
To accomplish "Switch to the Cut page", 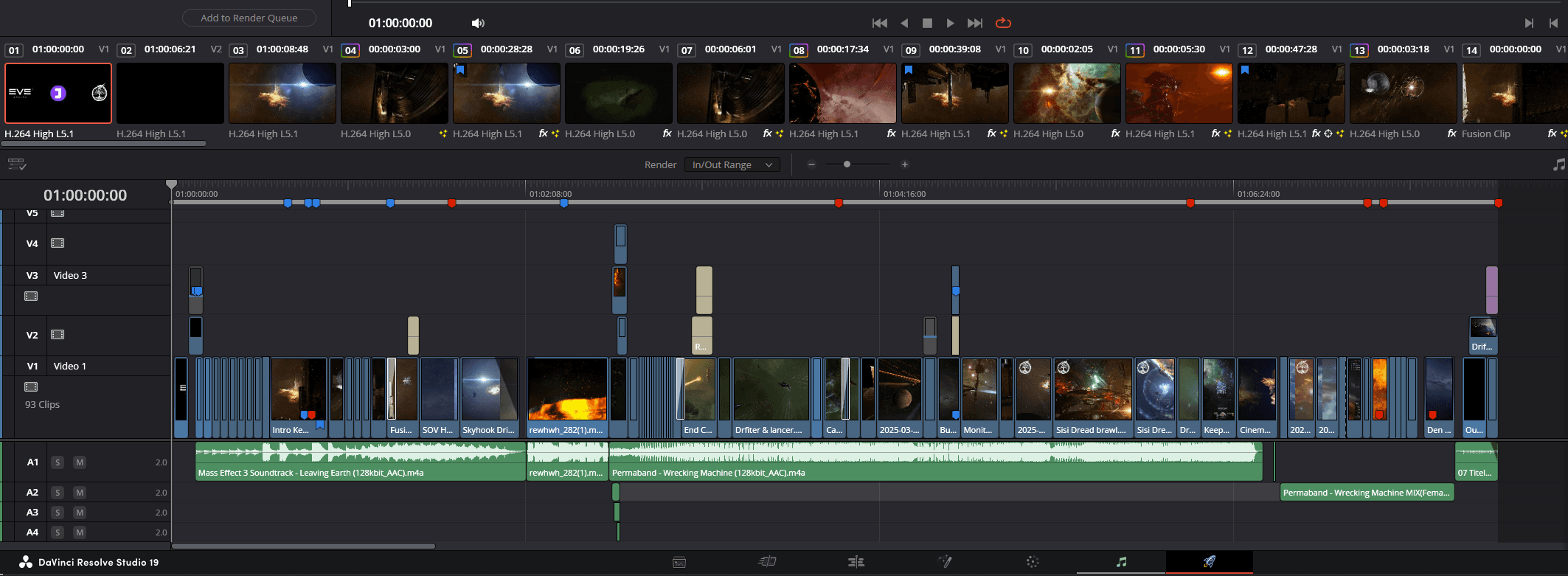I will (767, 562).
